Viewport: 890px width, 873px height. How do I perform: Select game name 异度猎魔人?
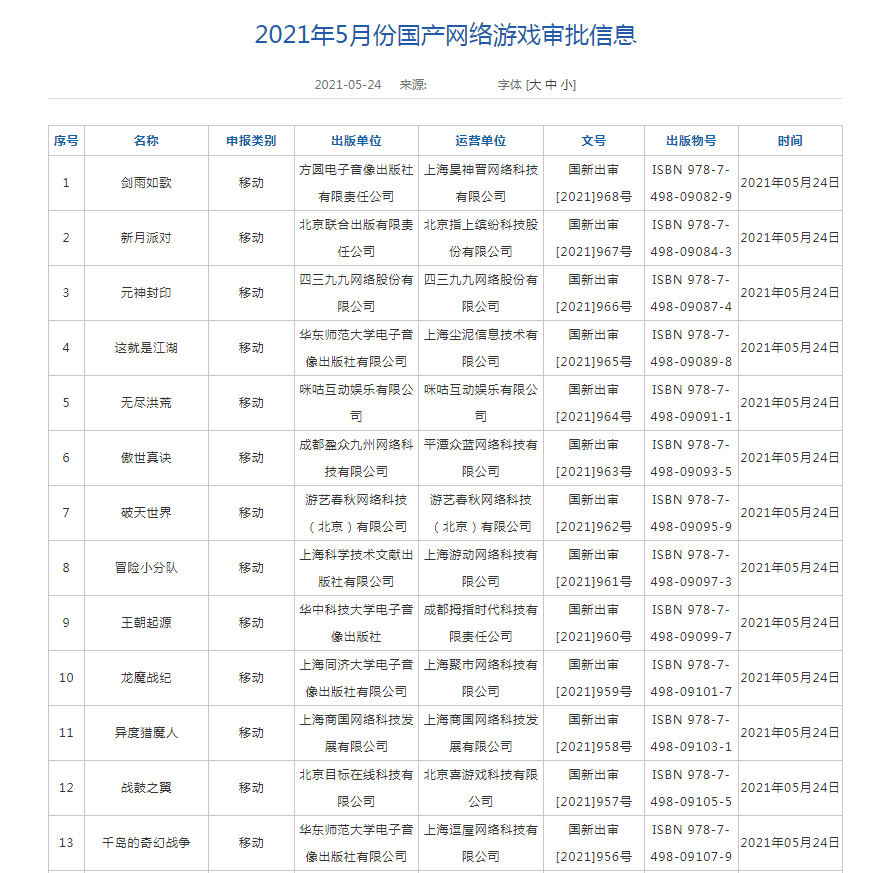point(146,733)
